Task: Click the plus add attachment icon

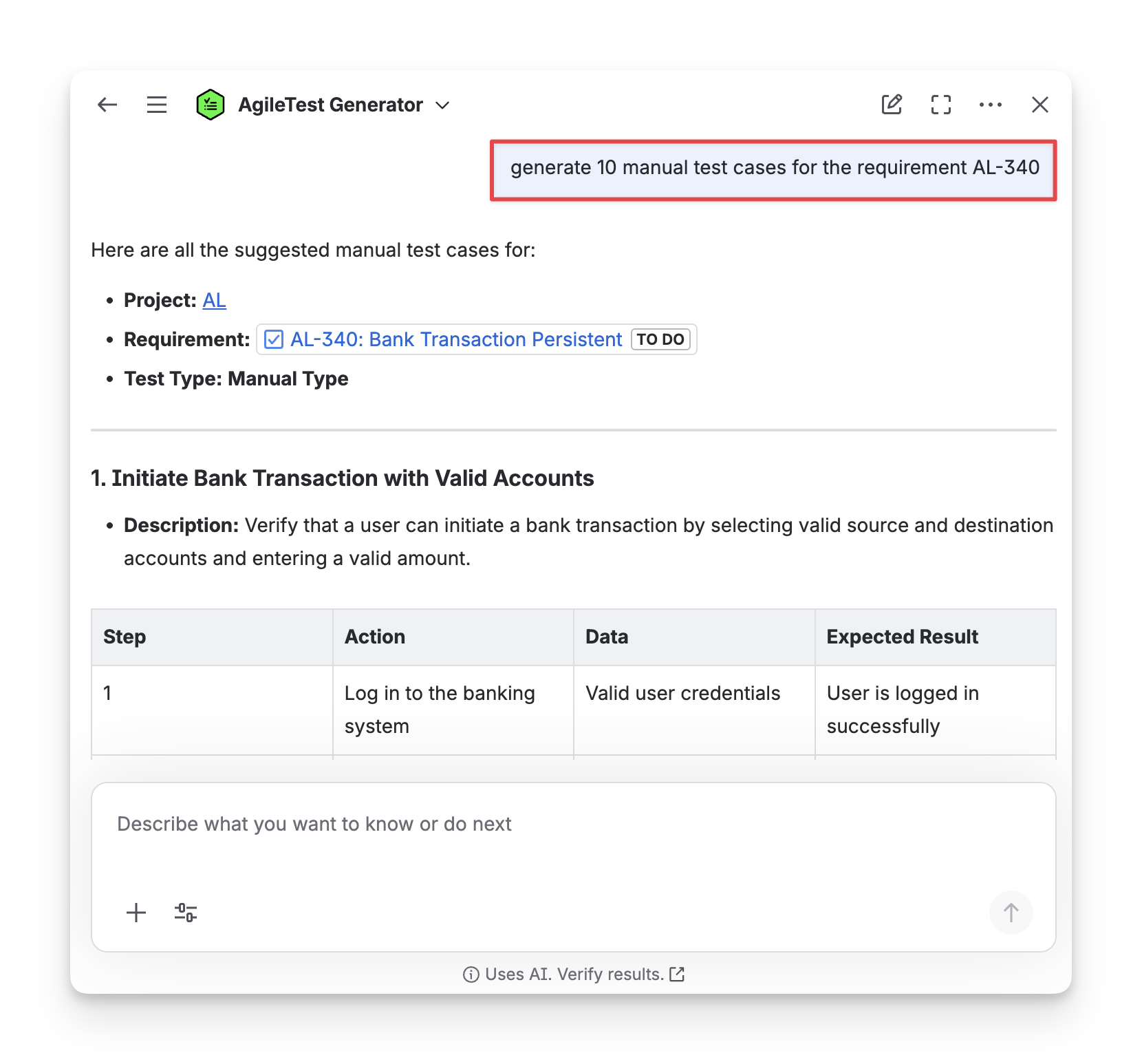Action: click(x=136, y=913)
